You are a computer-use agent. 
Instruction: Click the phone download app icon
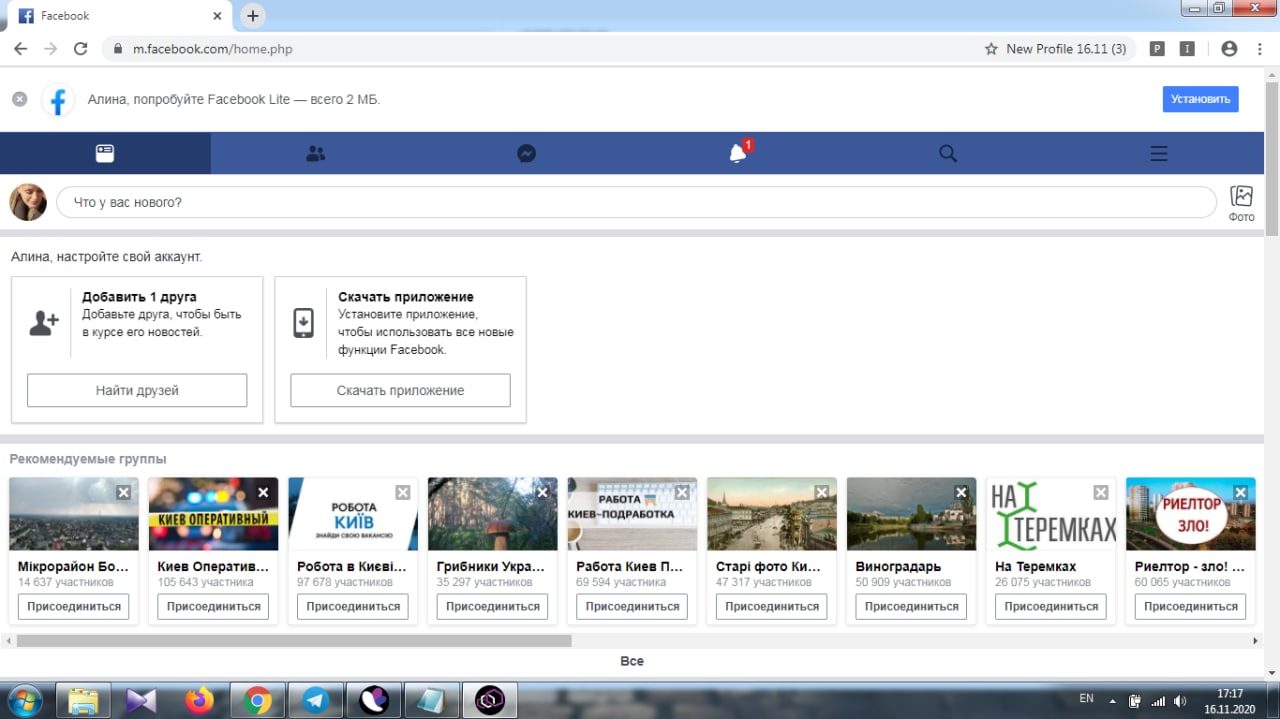coord(303,323)
